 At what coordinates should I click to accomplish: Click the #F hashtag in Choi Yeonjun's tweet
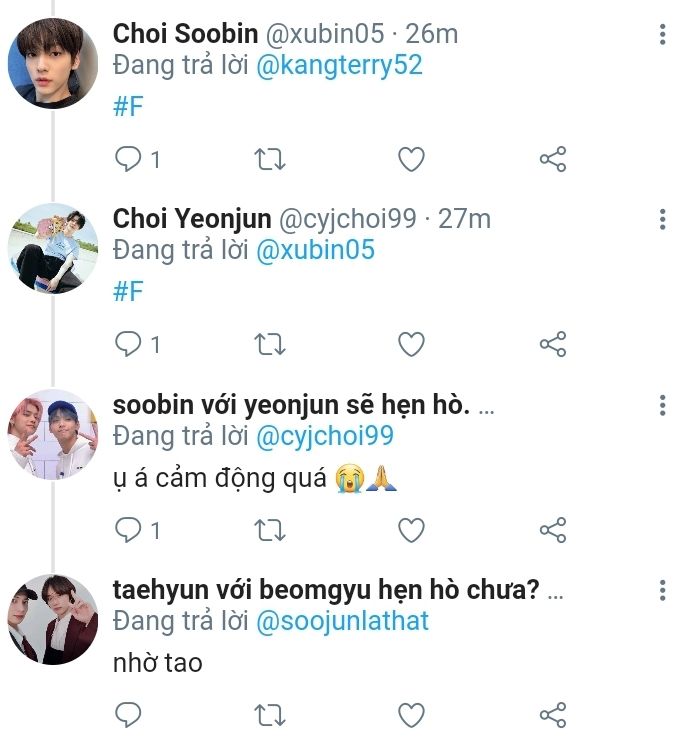129,292
